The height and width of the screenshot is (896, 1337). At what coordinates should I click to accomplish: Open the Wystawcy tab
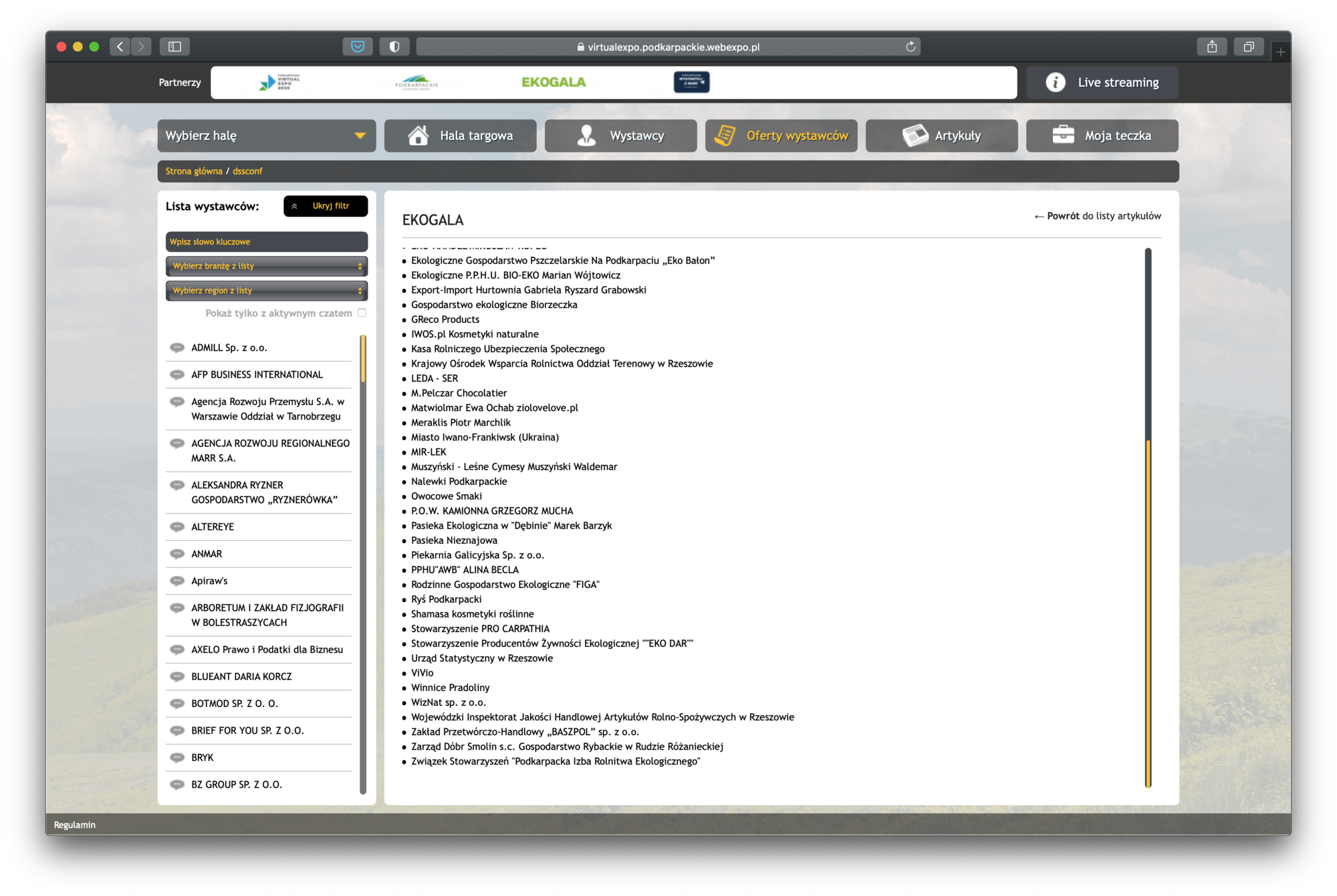(x=620, y=136)
